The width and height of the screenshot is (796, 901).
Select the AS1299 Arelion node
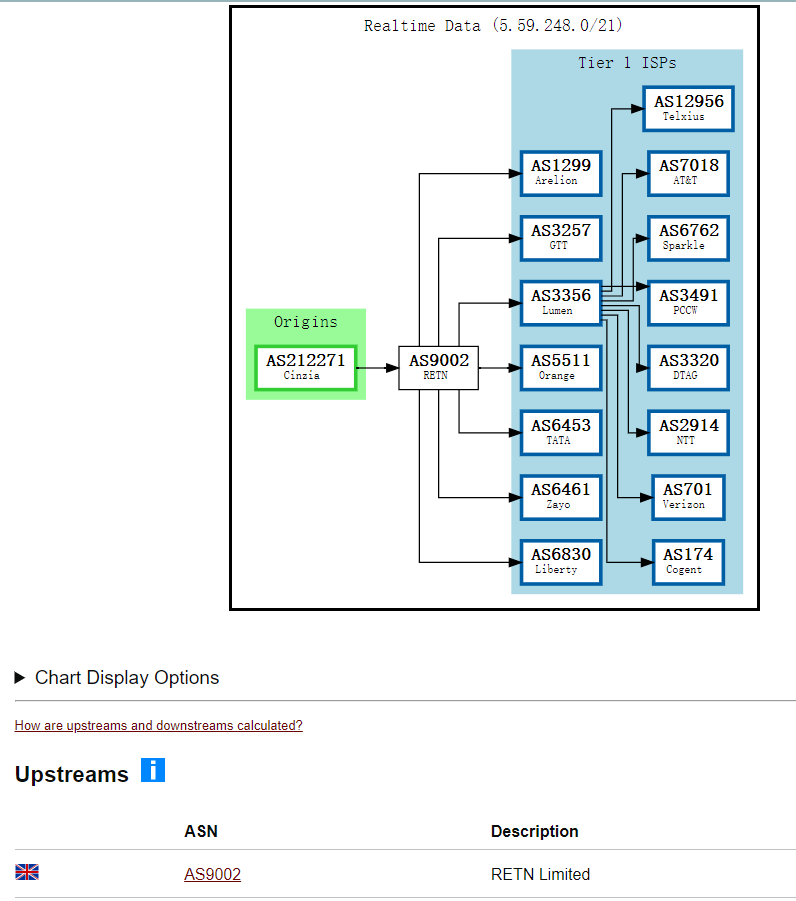[561, 173]
